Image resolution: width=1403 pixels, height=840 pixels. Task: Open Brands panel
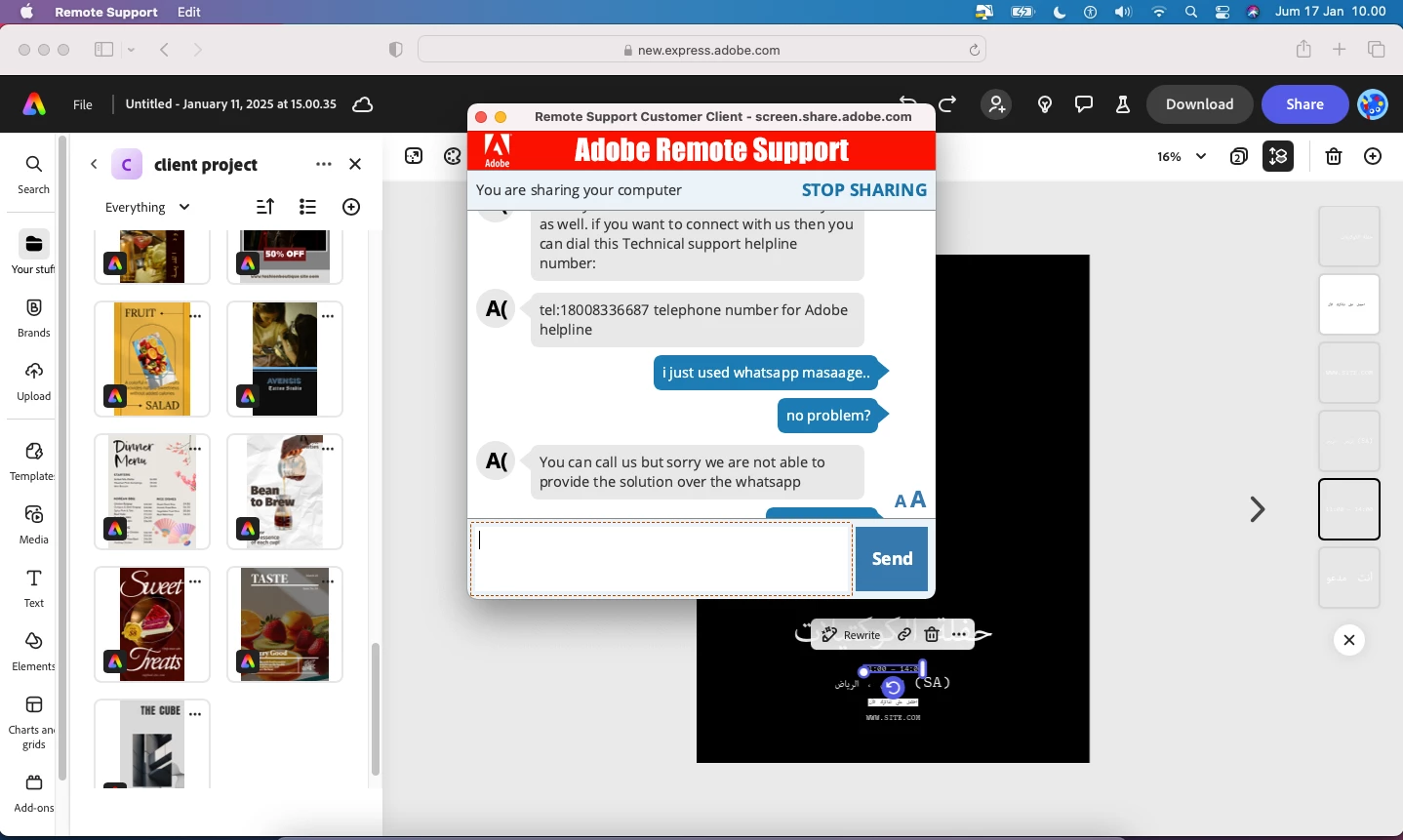(33, 318)
